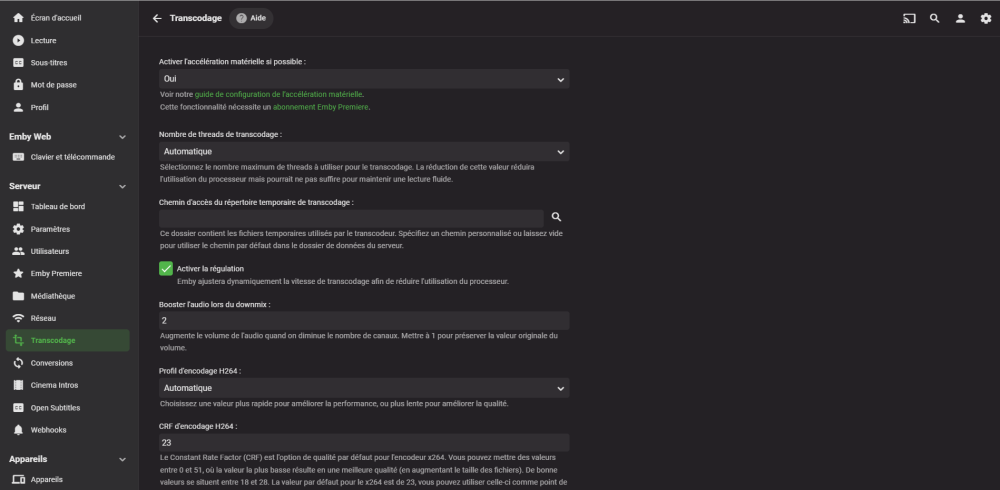1000x490 pixels.
Task: Open the settings gear in top bar
Action: 986,18
